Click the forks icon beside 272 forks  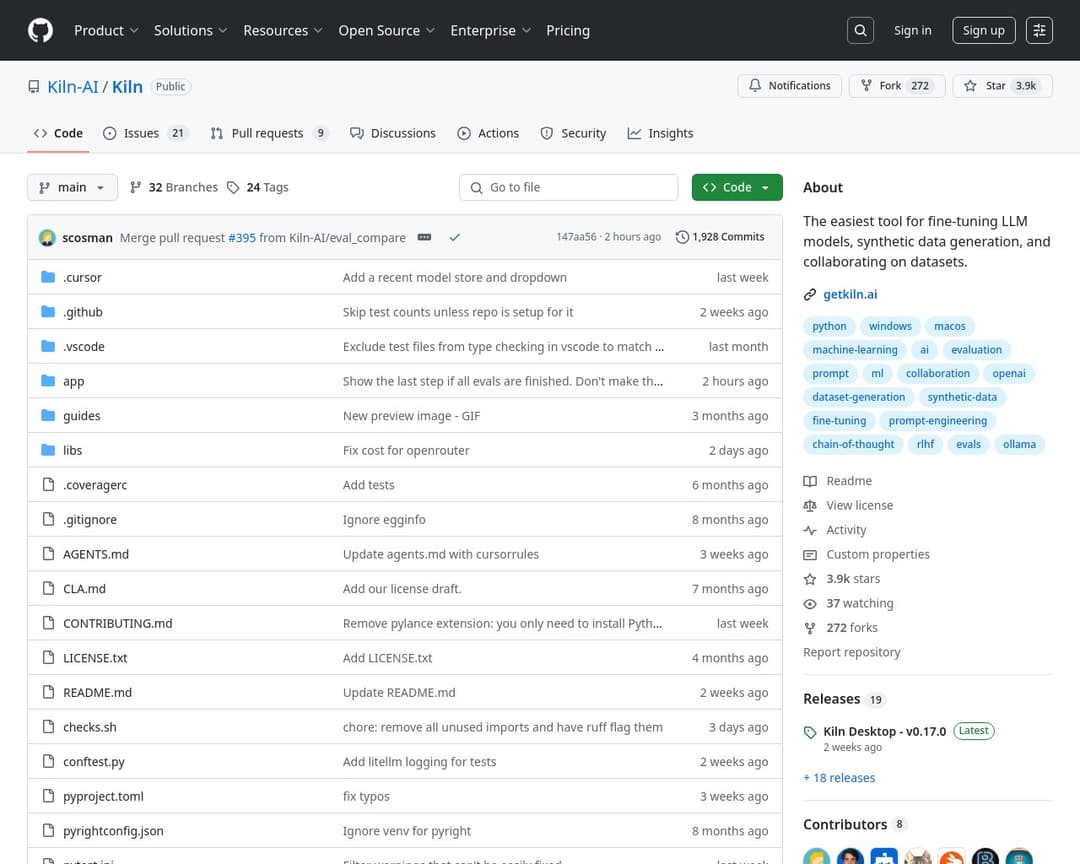(810, 628)
